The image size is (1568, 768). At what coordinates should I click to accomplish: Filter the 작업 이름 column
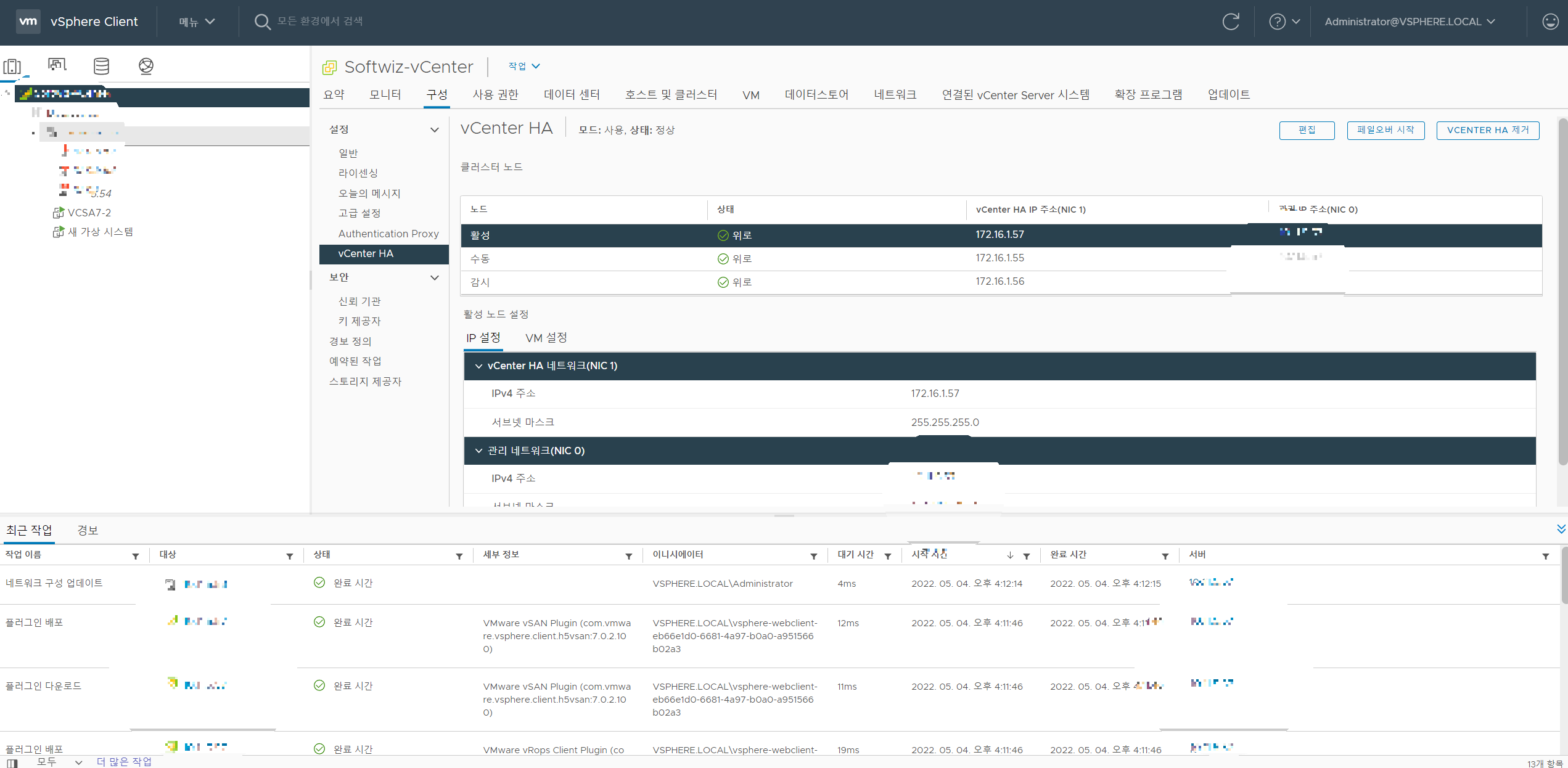136,556
